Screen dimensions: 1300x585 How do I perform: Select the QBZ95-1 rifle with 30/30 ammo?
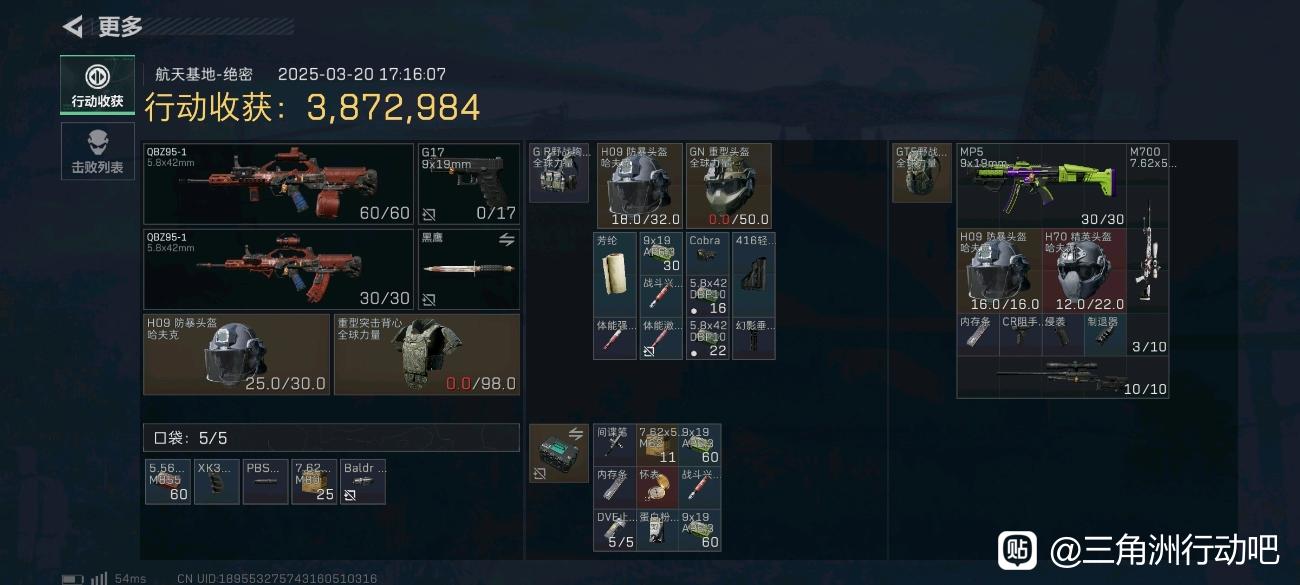click(x=279, y=269)
